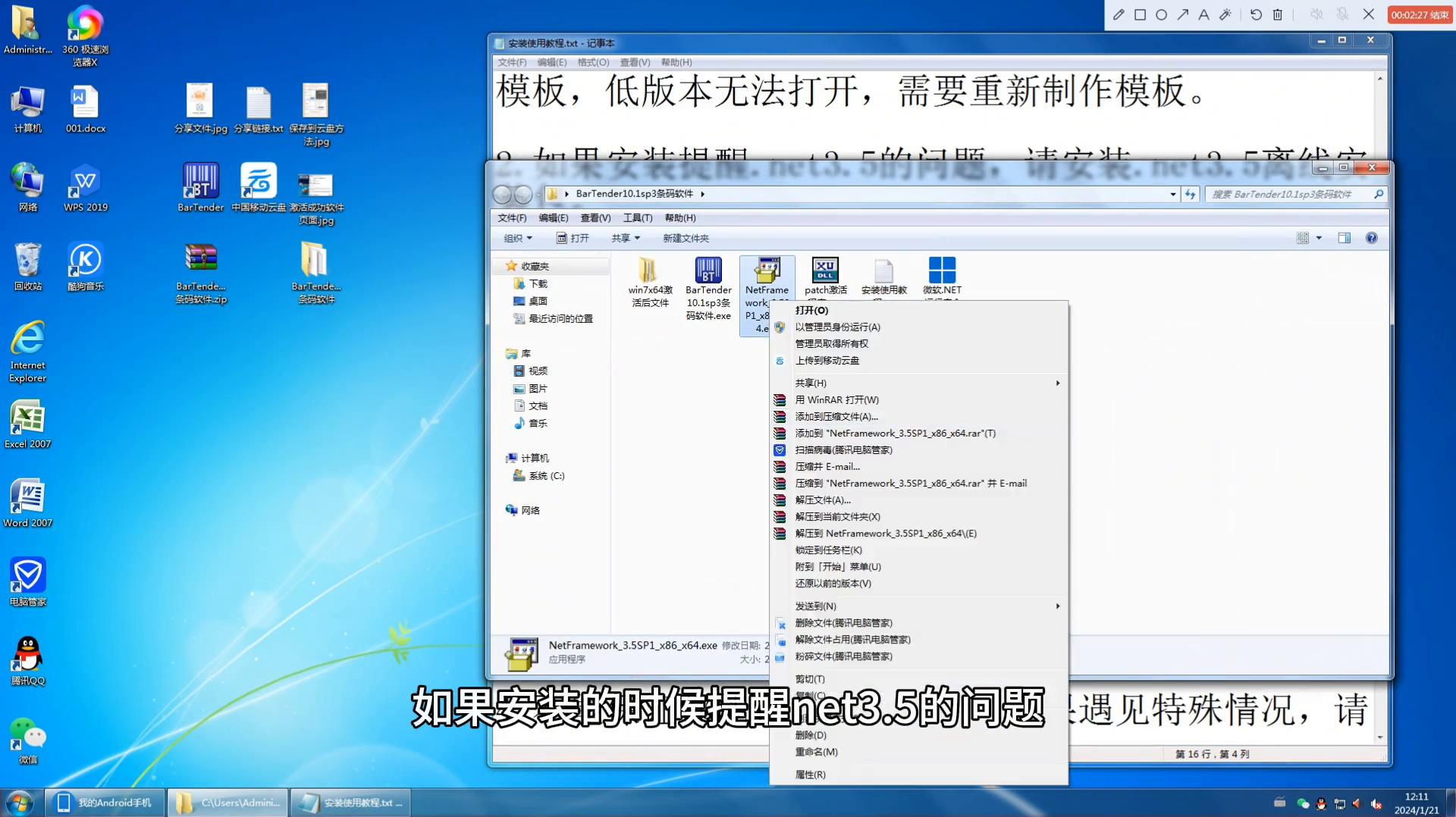Click the Explorer back navigation arrow
Image resolution: width=1456 pixels, height=817 pixels.
502,194
